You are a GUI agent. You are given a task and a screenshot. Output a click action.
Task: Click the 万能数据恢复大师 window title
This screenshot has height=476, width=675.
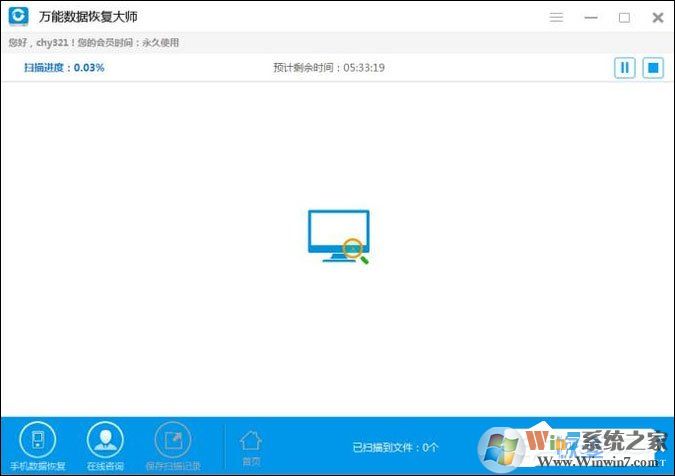coord(88,17)
